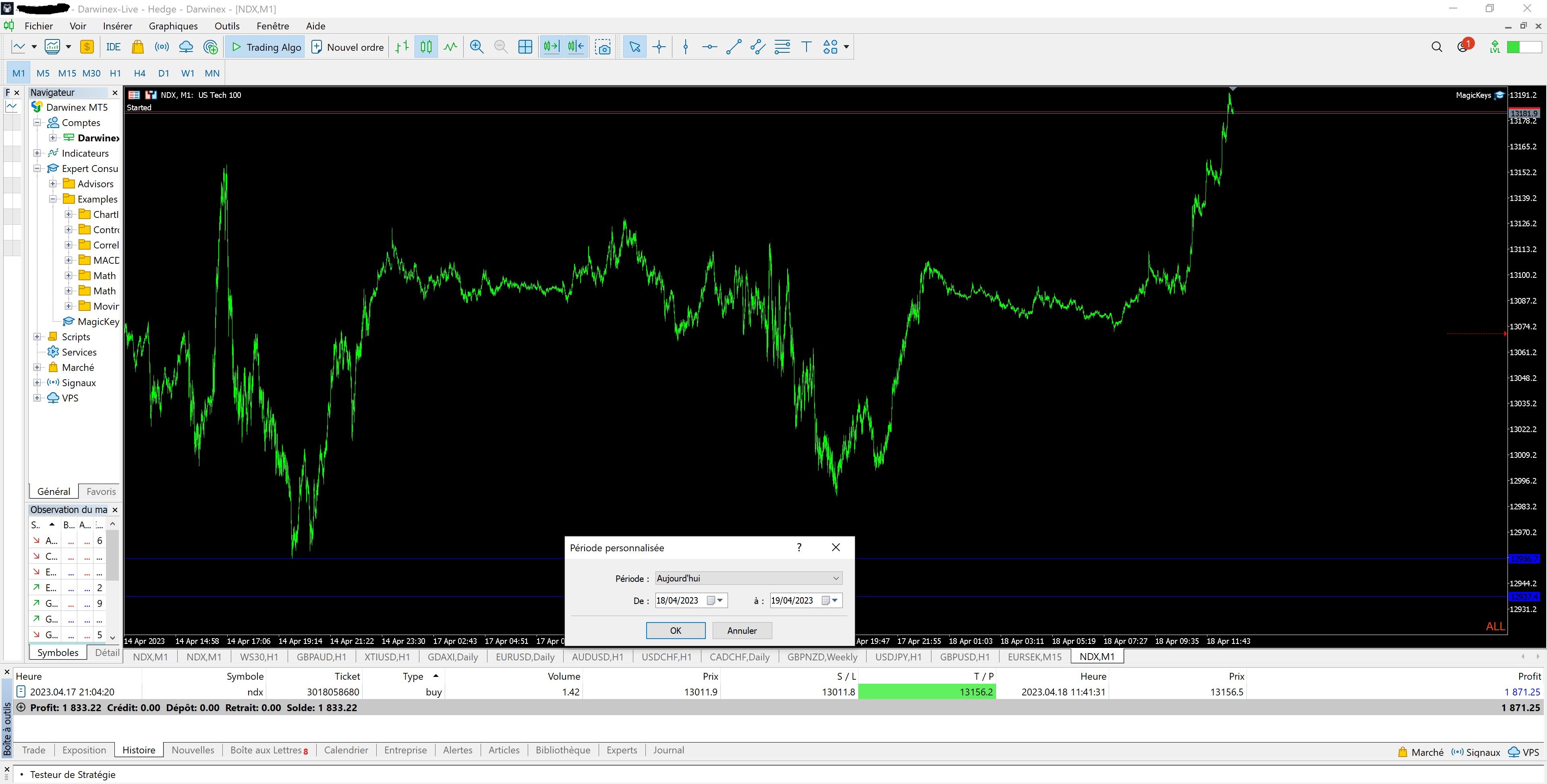Open the Période dropdown showing Aujourd'hui

point(748,578)
